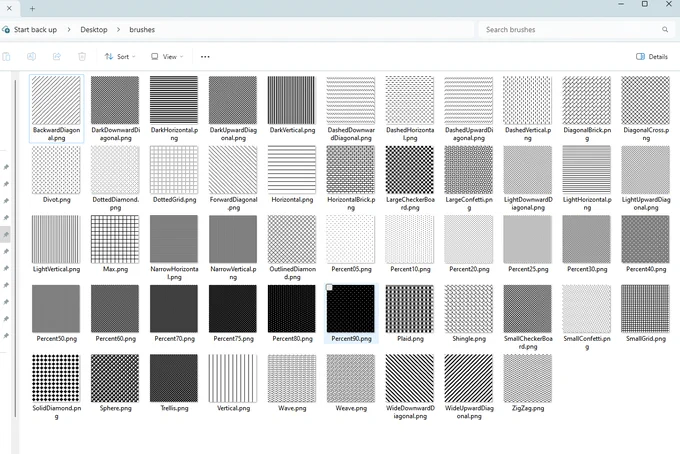Click the Paste clipboard icon in toolbar
Image resolution: width=680 pixels, height=454 pixels.
[6, 56]
